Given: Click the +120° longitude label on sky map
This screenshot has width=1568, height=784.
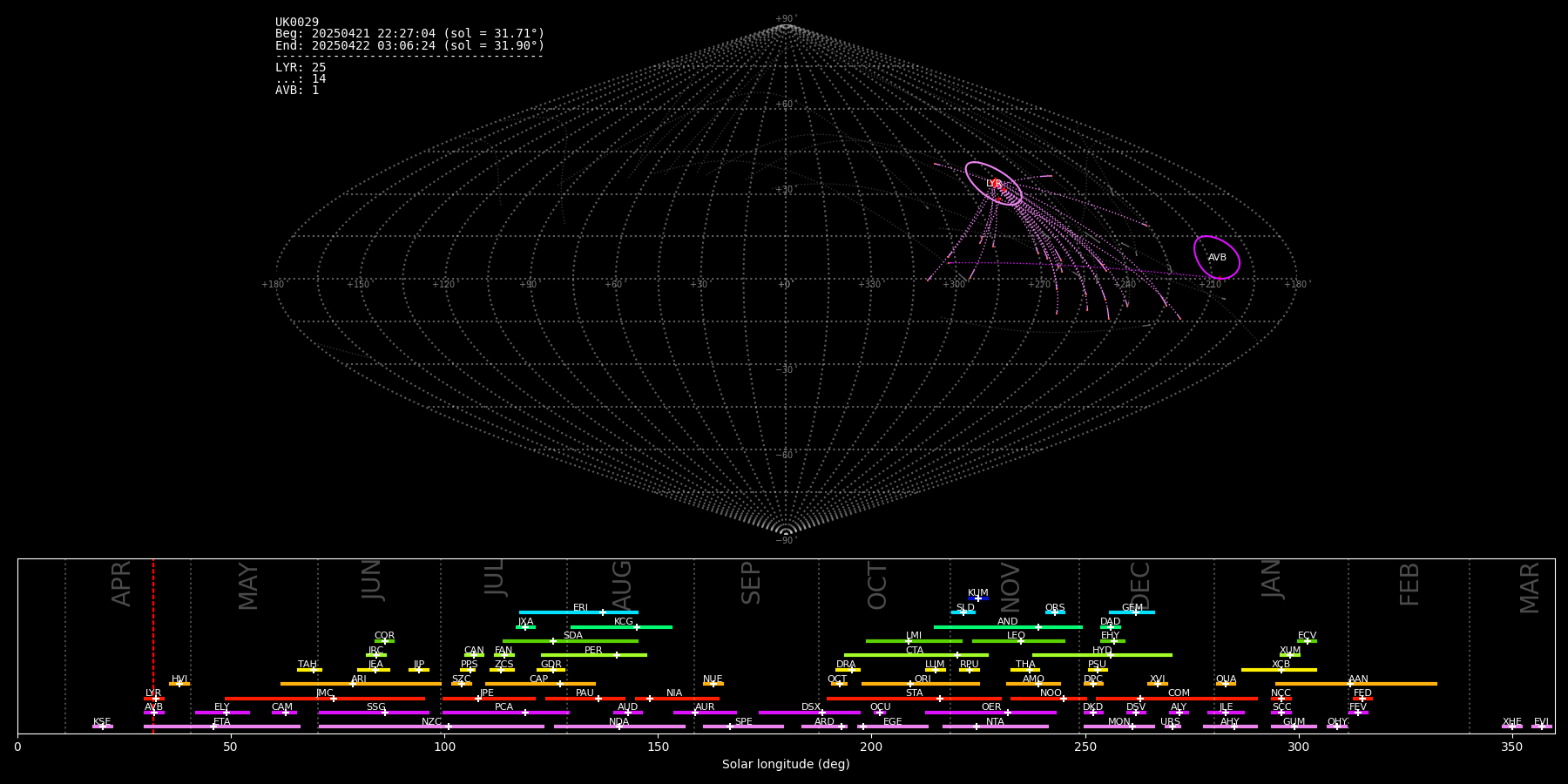Looking at the screenshot, I should [x=444, y=285].
